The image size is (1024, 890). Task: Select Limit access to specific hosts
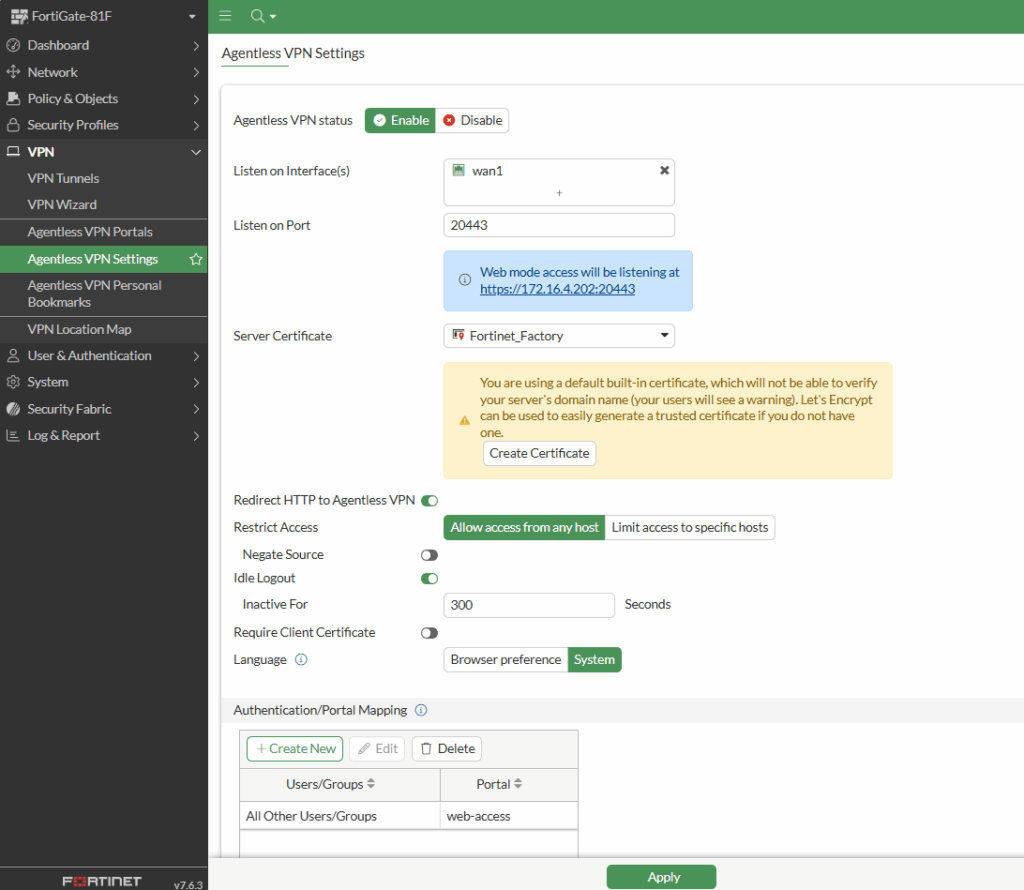[x=689, y=527]
